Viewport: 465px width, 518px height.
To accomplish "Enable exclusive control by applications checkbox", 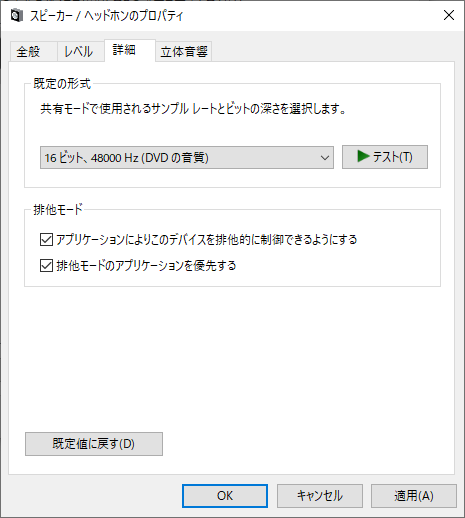I will coord(46,239).
